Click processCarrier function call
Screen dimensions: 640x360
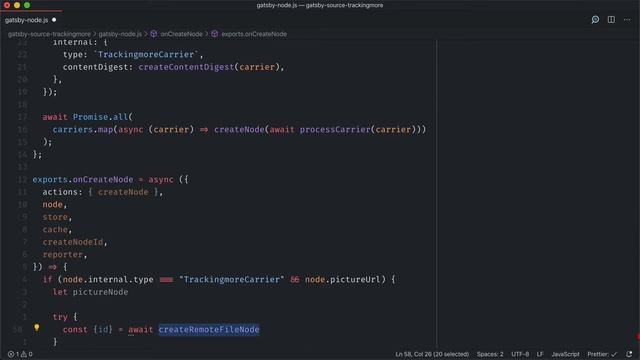pyautogui.click(x=335, y=129)
